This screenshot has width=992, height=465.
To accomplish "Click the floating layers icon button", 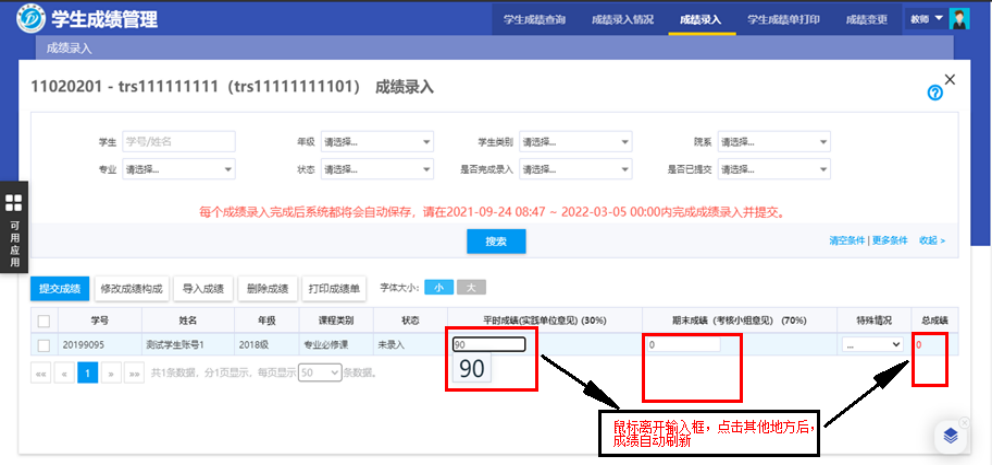I will pyautogui.click(x=950, y=435).
